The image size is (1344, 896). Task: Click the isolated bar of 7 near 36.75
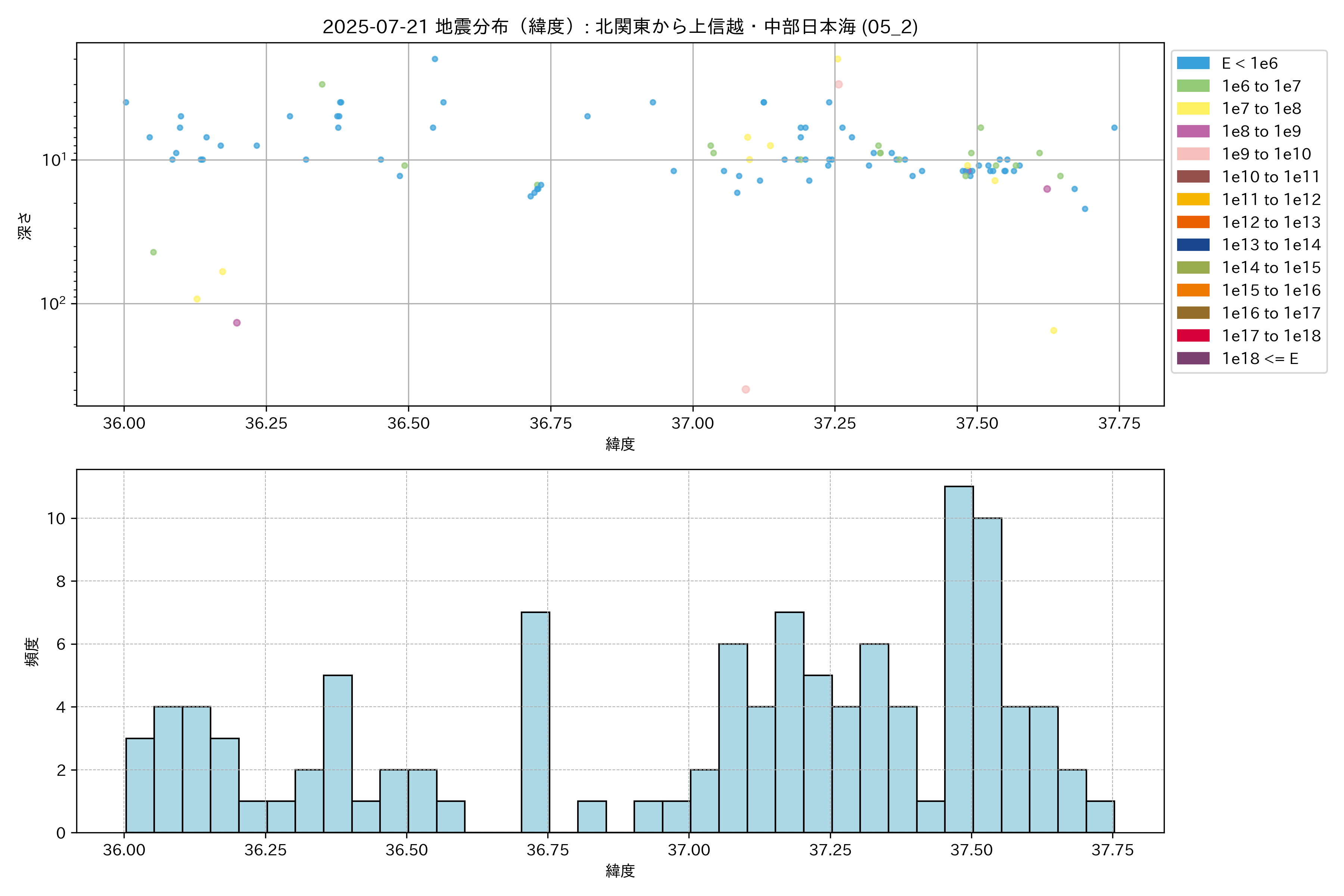coord(535,722)
